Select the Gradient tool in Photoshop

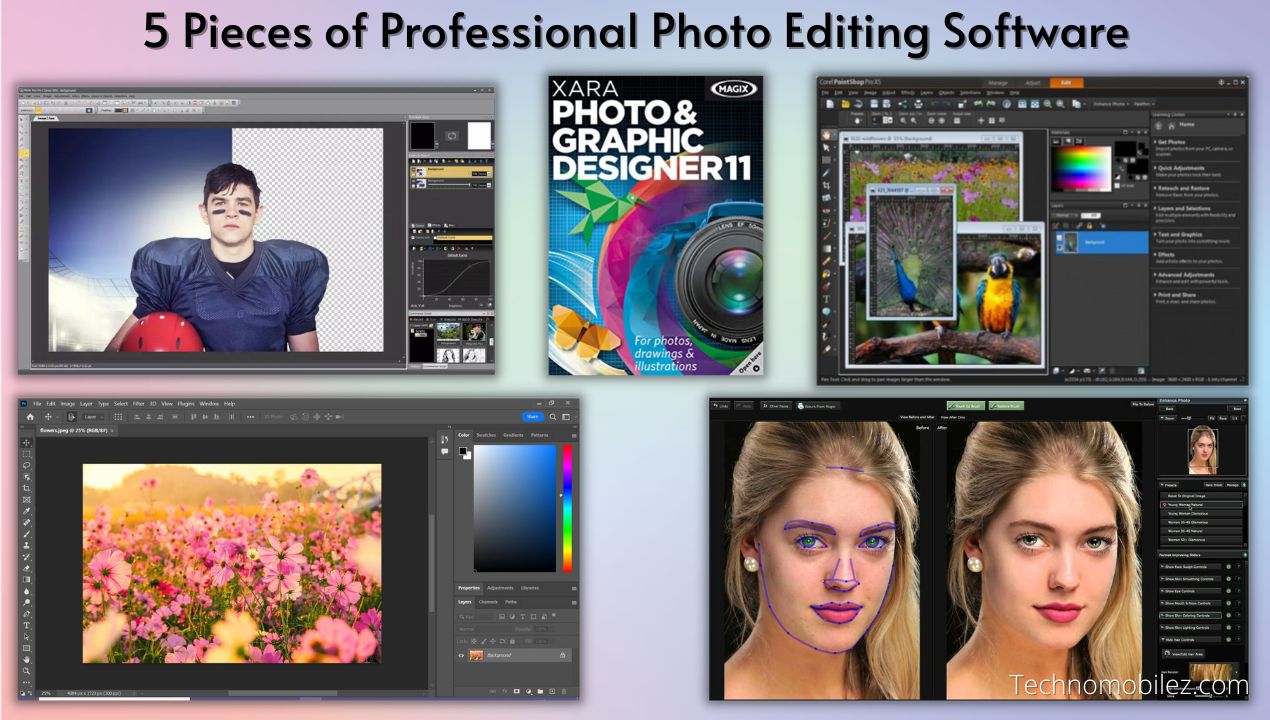click(x=27, y=579)
